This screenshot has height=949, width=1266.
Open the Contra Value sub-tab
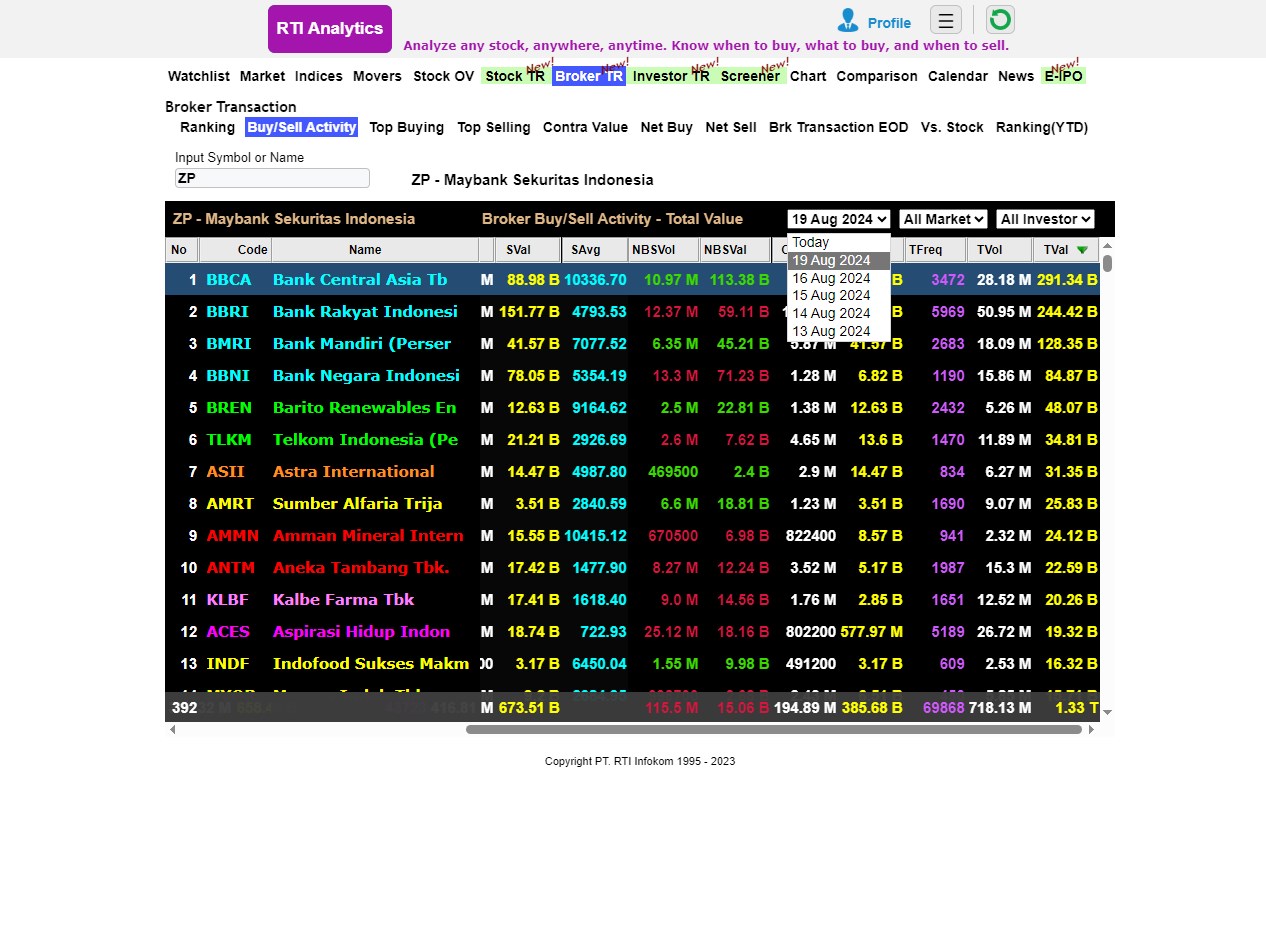pyautogui.click(x=585, y=127)
